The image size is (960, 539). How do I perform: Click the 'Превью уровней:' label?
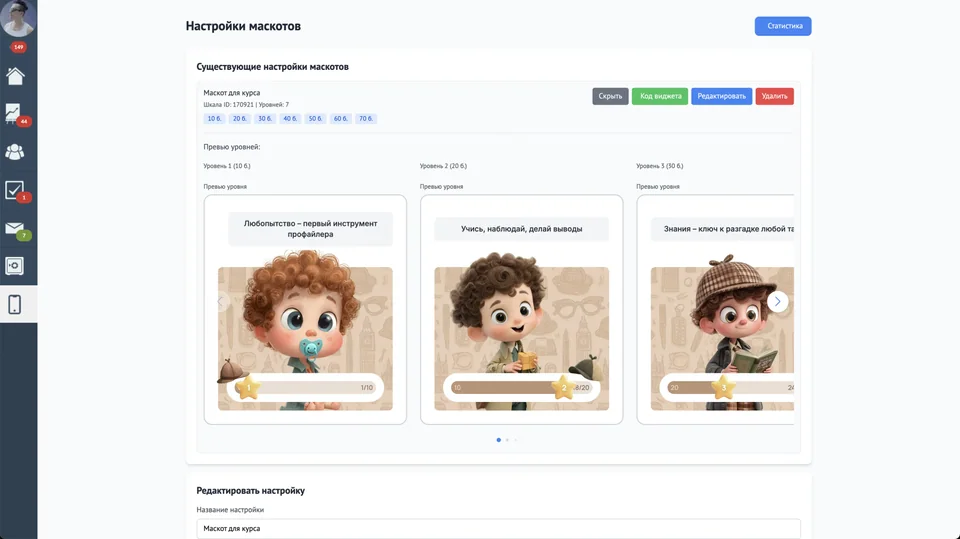pos(232,147)
